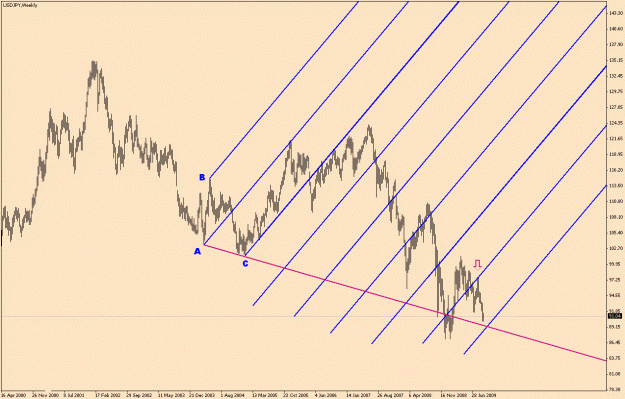
Task: Click the '26 Aug 2007' date label
Action: (x=389, y=396)
